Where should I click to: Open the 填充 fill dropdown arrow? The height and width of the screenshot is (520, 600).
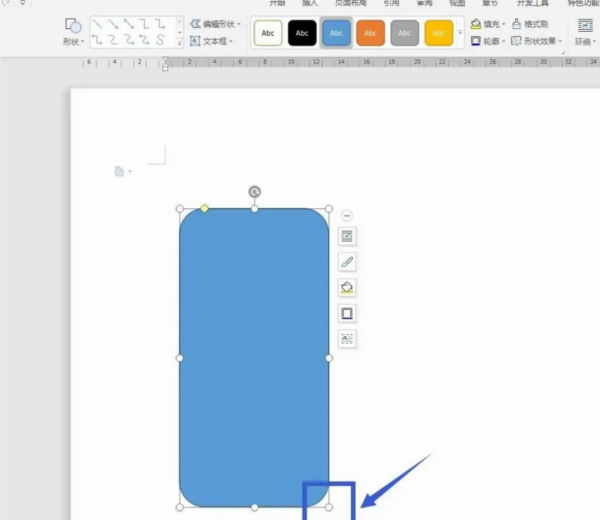[504, 24]
